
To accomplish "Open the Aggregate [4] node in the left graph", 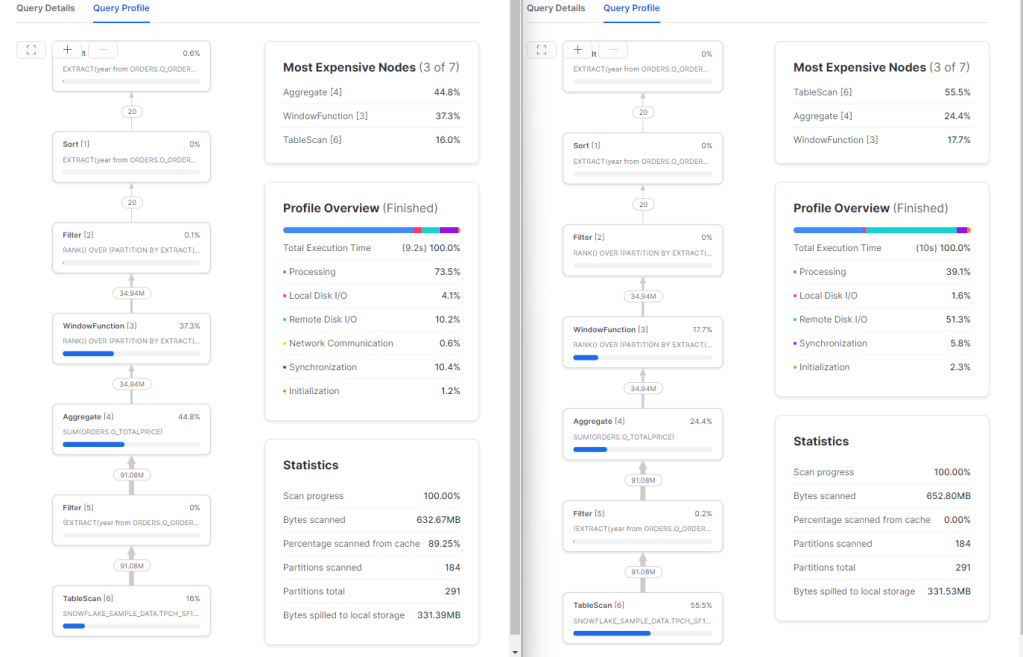I will pos(131,428).
